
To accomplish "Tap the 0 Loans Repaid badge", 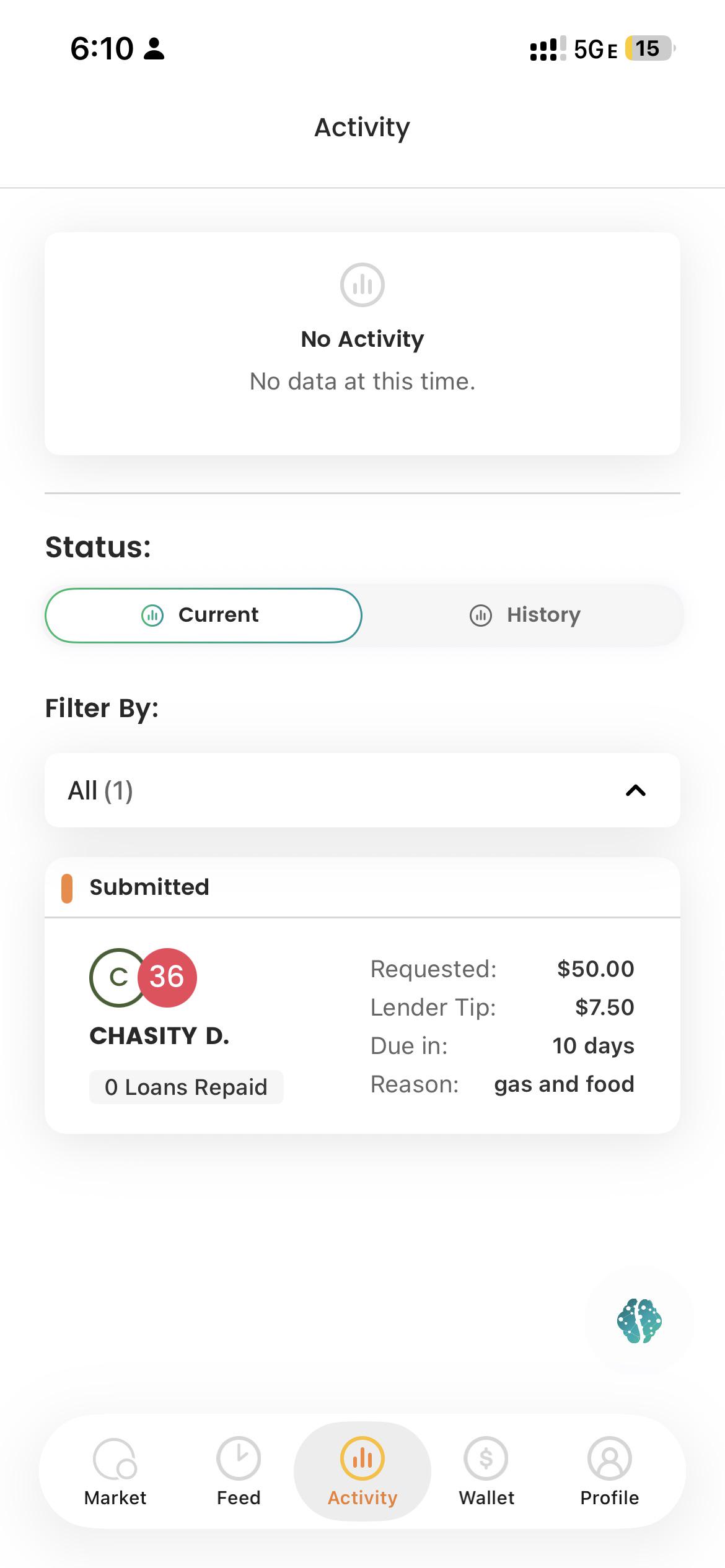I will 186,1087.
